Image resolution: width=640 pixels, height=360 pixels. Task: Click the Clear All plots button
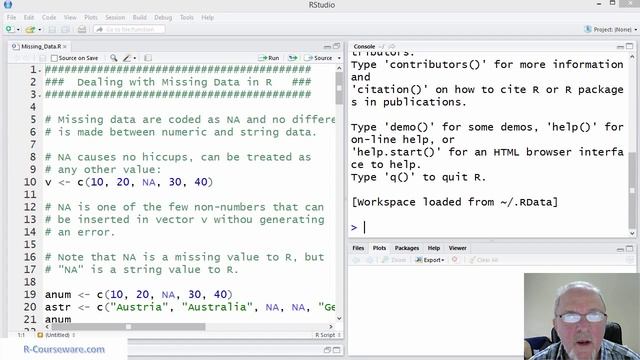tap(483, 260)
